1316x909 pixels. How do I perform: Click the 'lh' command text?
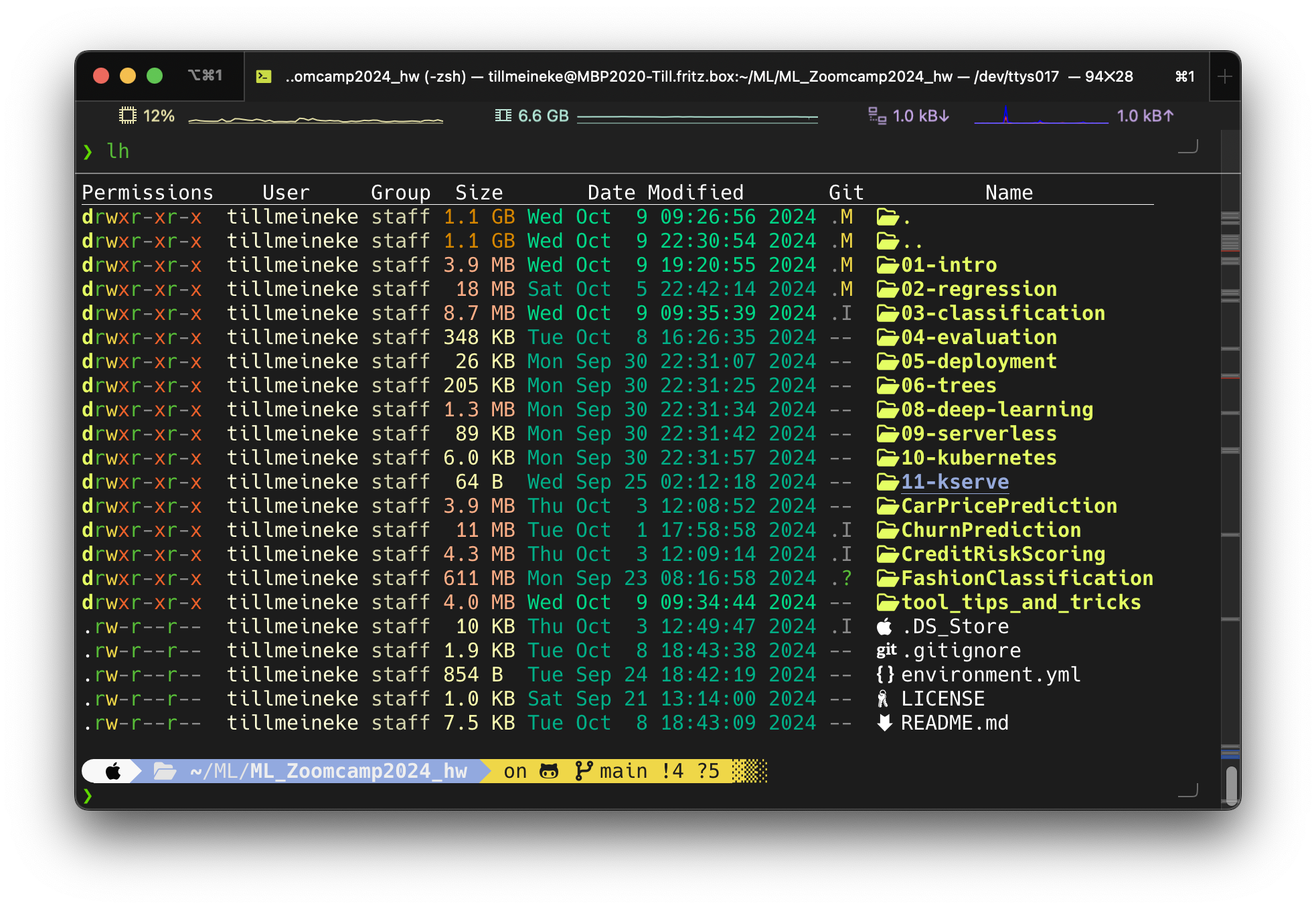118,151
